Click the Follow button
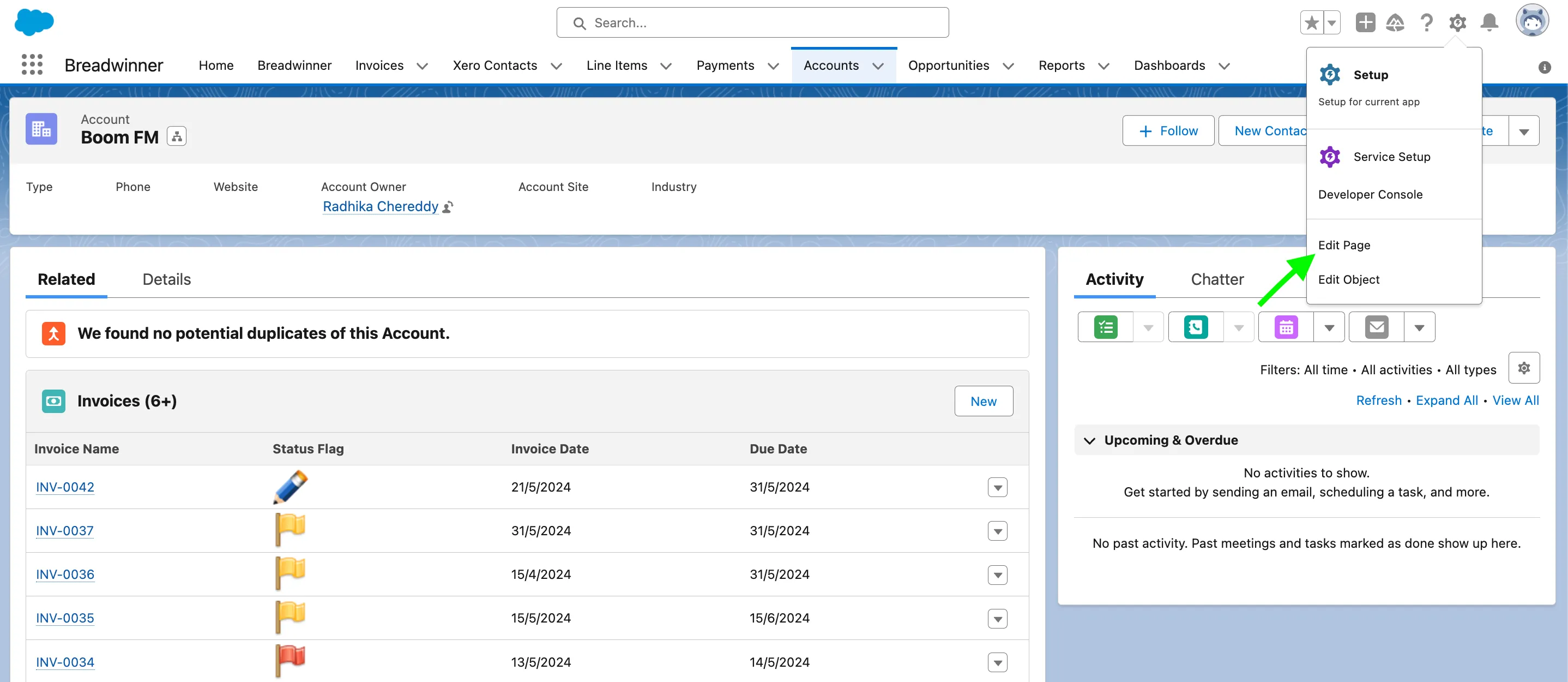Screen dimensions: 1568x682 click(x=1168, y=131)
